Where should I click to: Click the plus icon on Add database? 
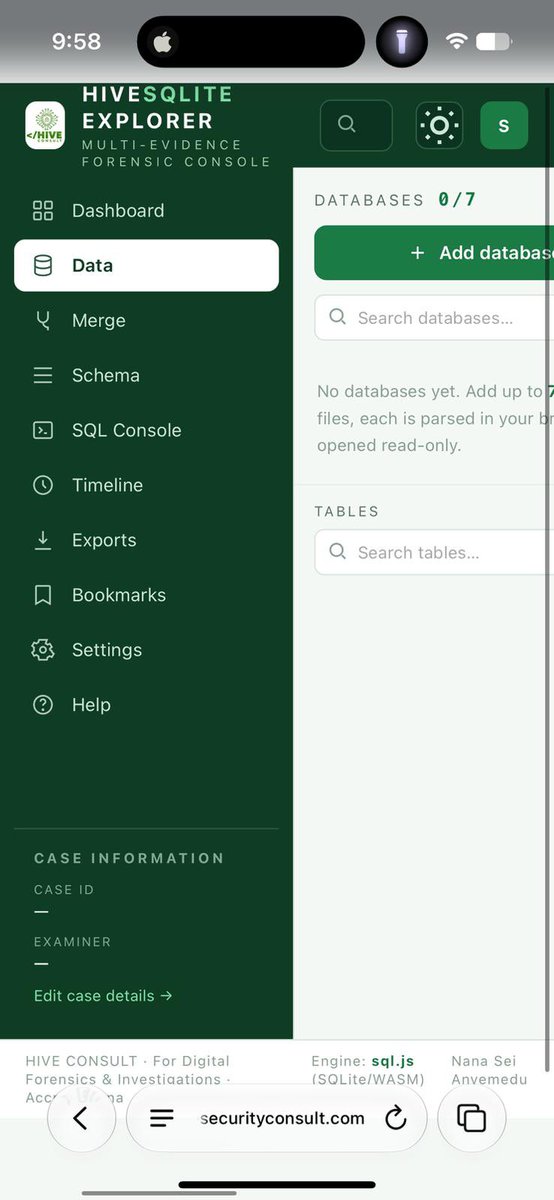pyautogui.click(x=418, y=253)
